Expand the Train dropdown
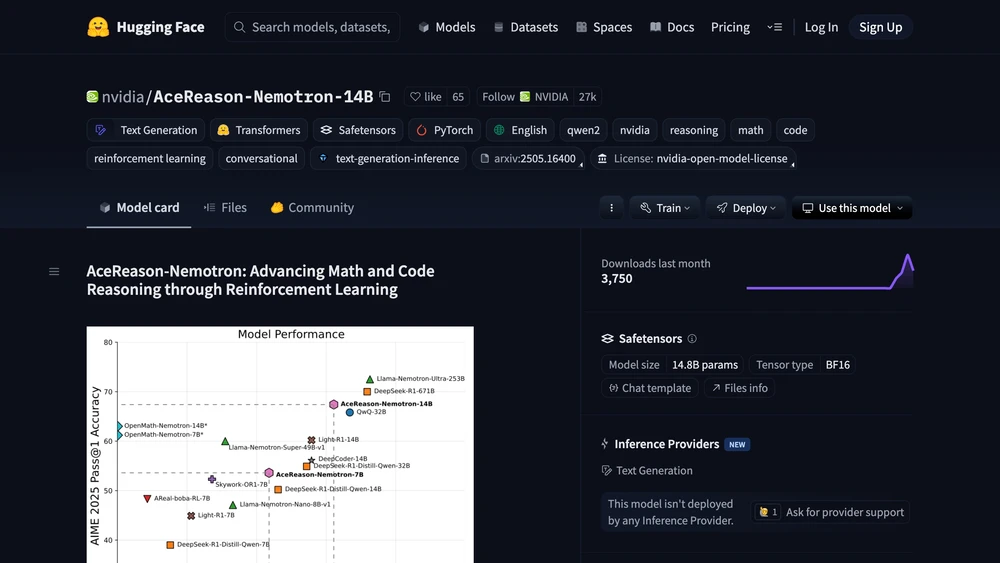1000x563 pixels. (665, 208)
